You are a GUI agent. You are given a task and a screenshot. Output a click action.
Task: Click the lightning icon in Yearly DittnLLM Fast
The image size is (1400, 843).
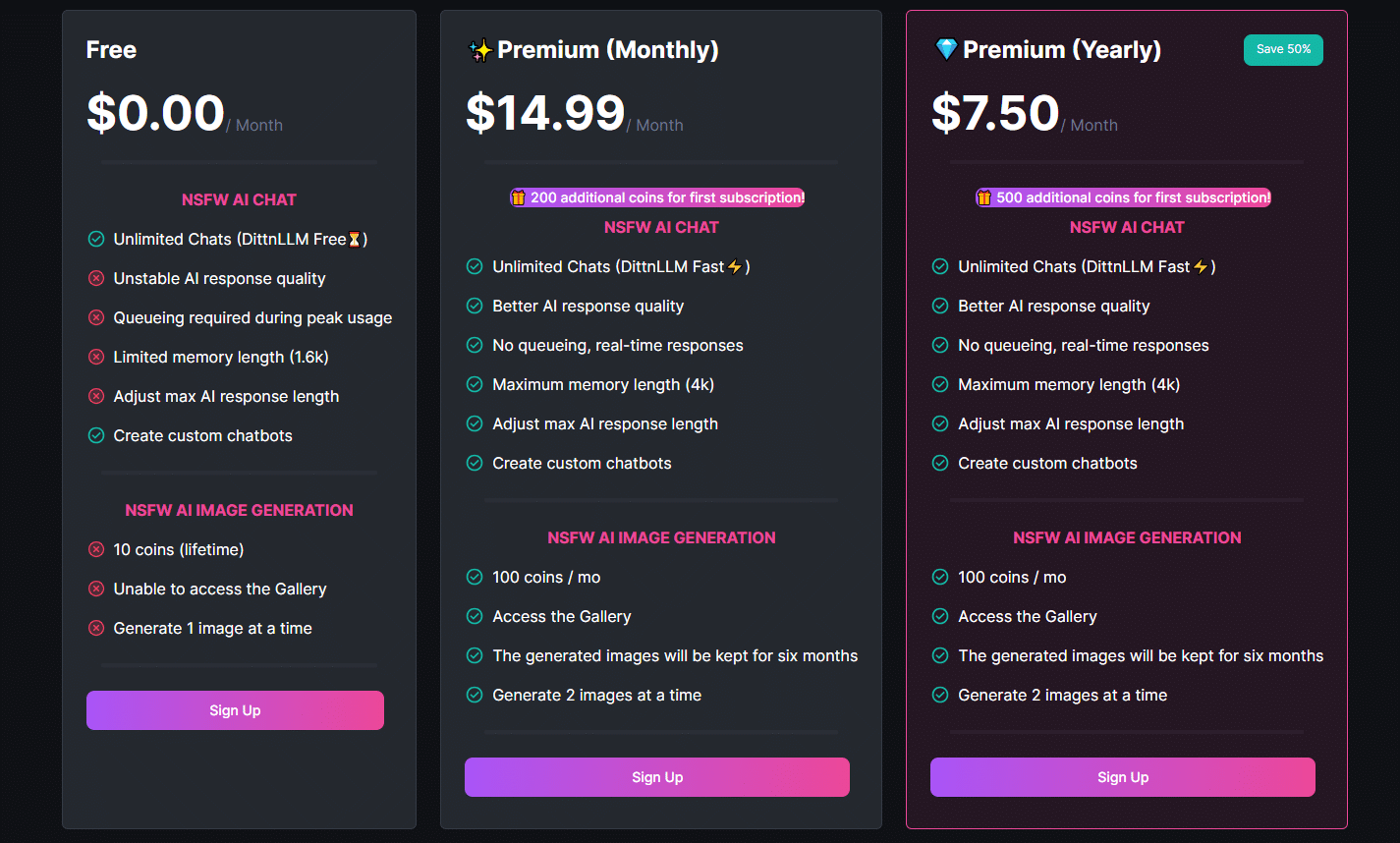(x=1201, y=266)
